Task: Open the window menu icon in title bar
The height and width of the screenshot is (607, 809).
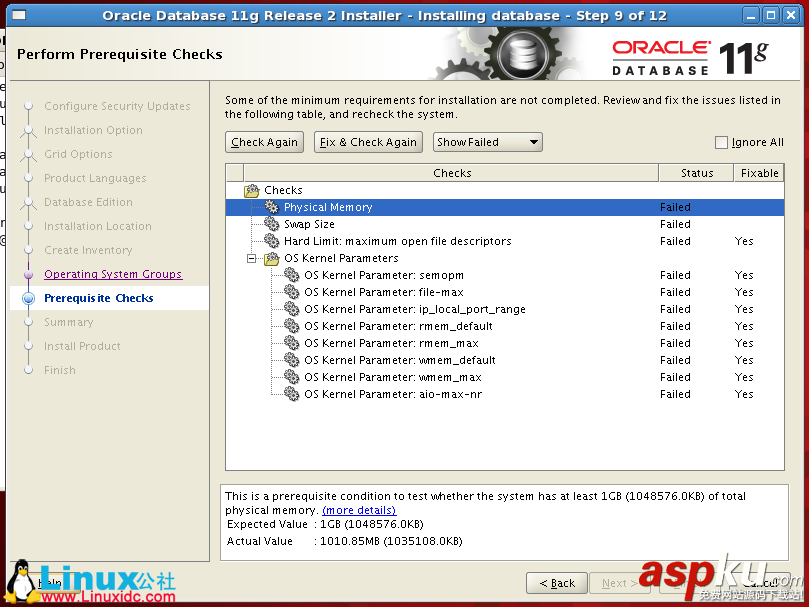Action: coord(19,15)
